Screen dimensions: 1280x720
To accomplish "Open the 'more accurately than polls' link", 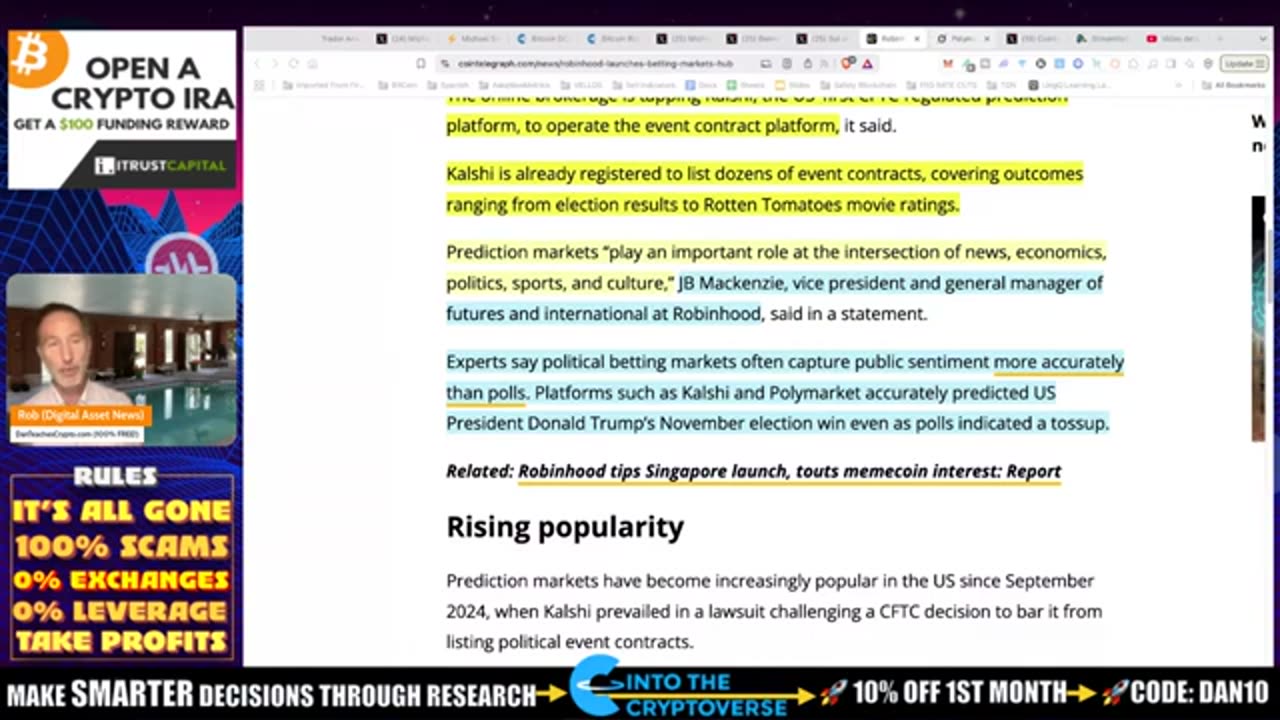I will (x=1059, y=361).
